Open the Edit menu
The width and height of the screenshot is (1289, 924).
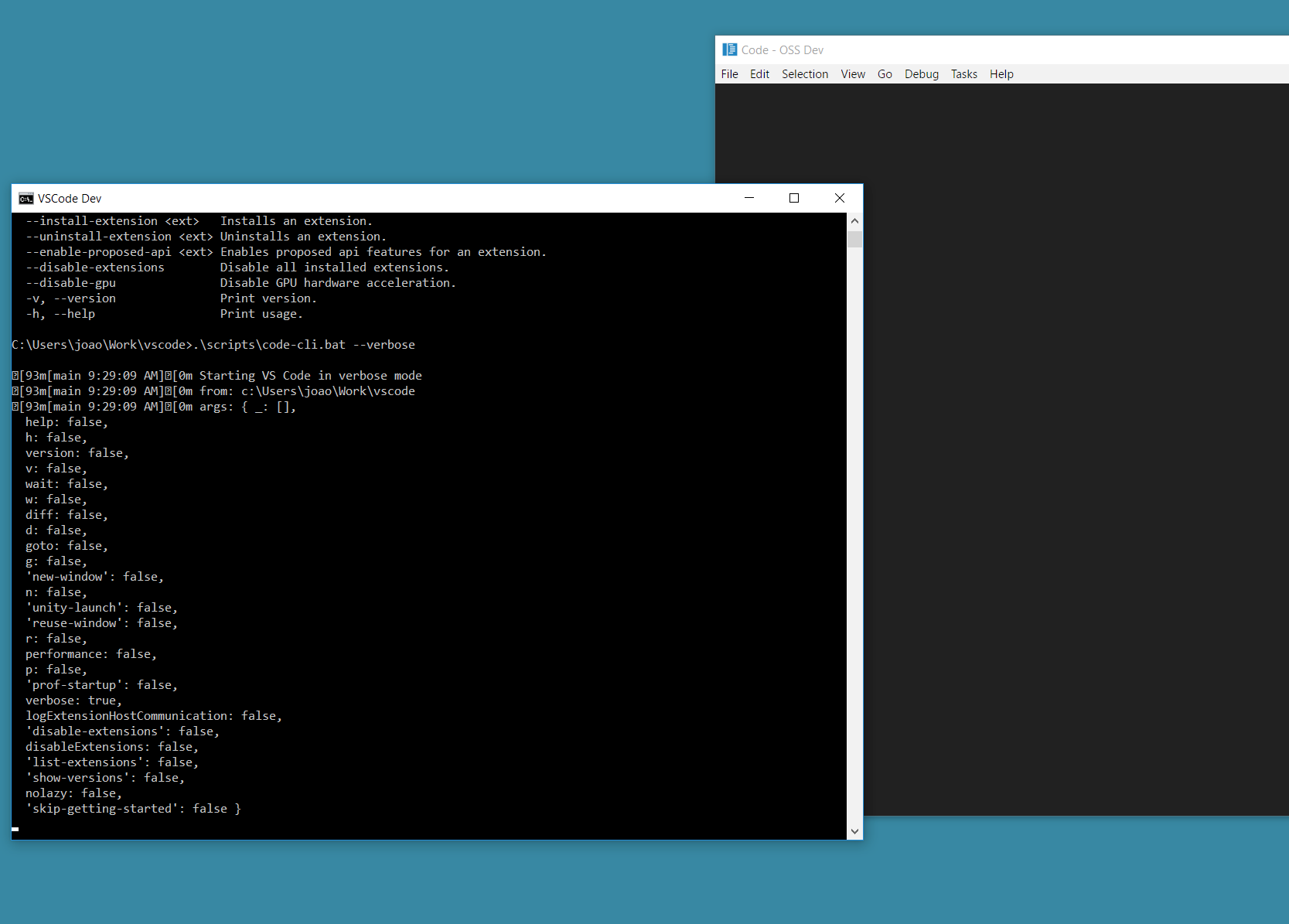(759, 73)
